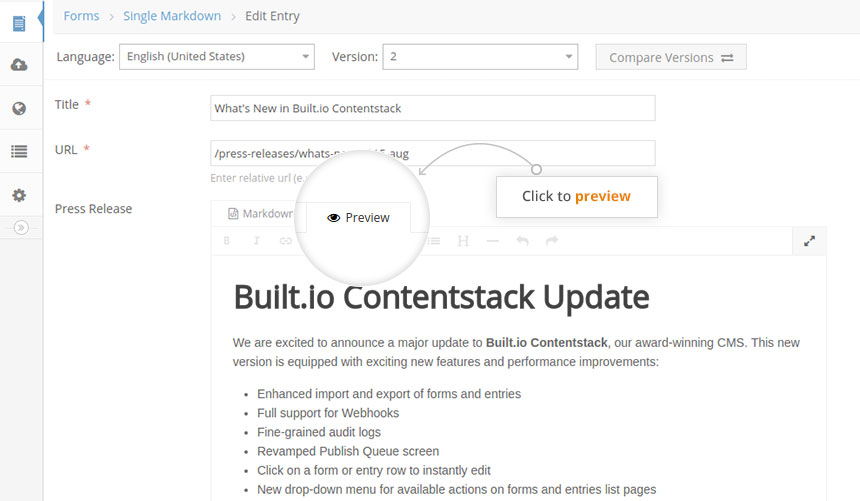Redo edit with the forward arrow
The width and height of the screenshot is (860, 501).
[x=552, y=240]
